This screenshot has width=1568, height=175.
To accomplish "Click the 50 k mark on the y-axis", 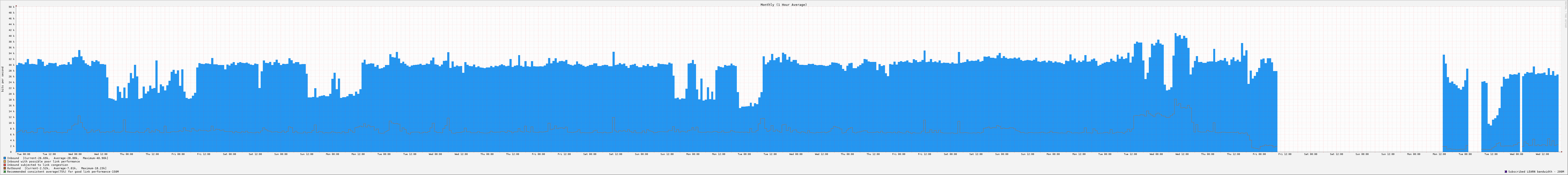I will 11,7.
